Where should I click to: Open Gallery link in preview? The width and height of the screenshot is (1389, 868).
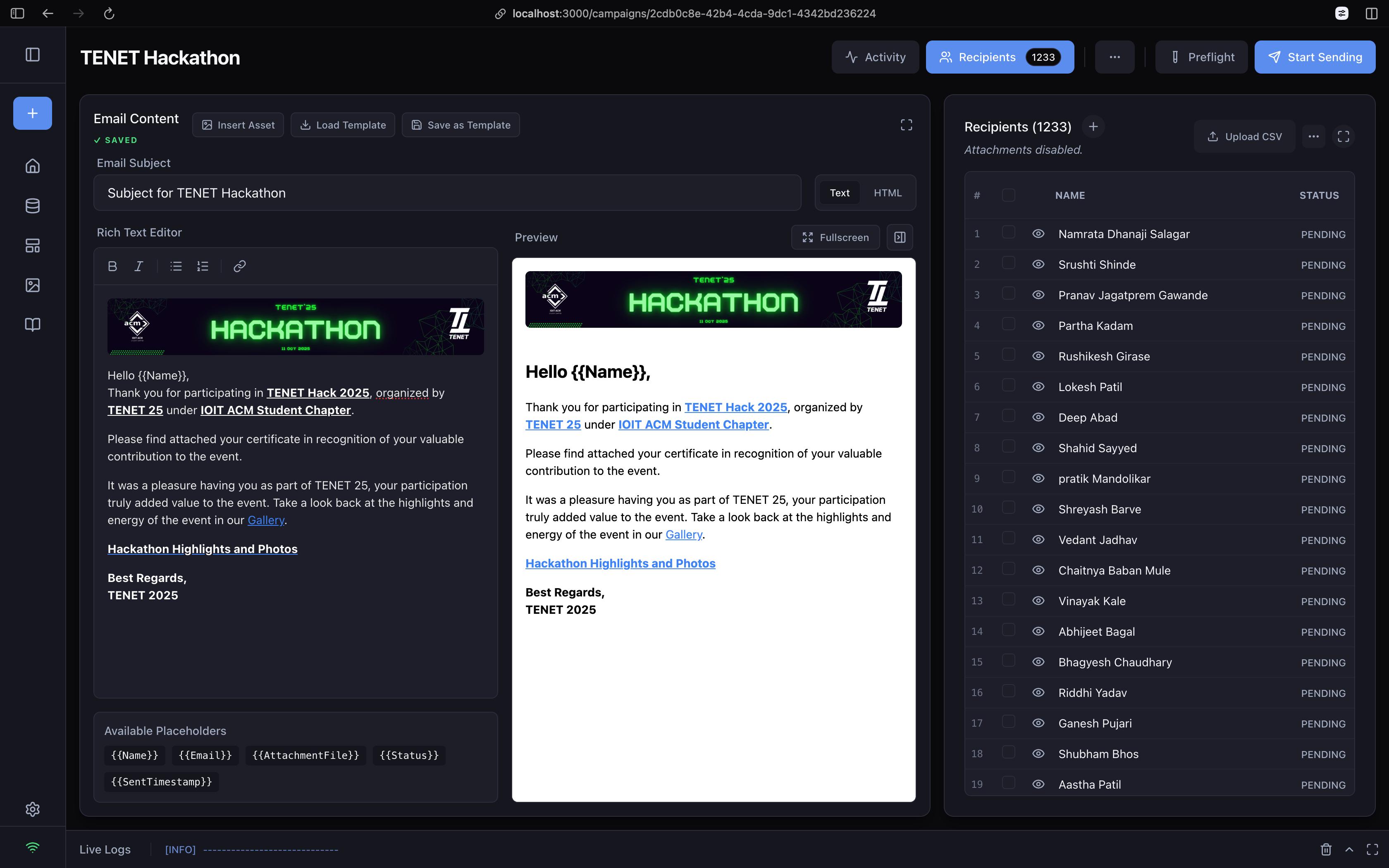pos(684,534)
